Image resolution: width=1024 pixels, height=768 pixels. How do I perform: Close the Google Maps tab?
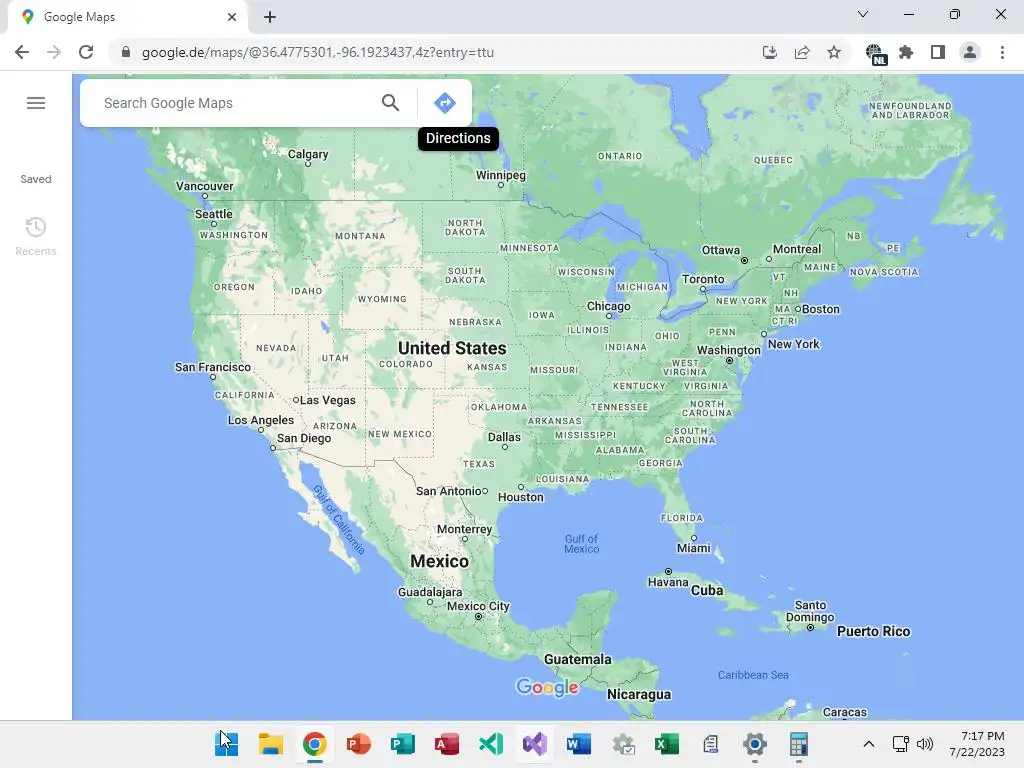(232, 17)
